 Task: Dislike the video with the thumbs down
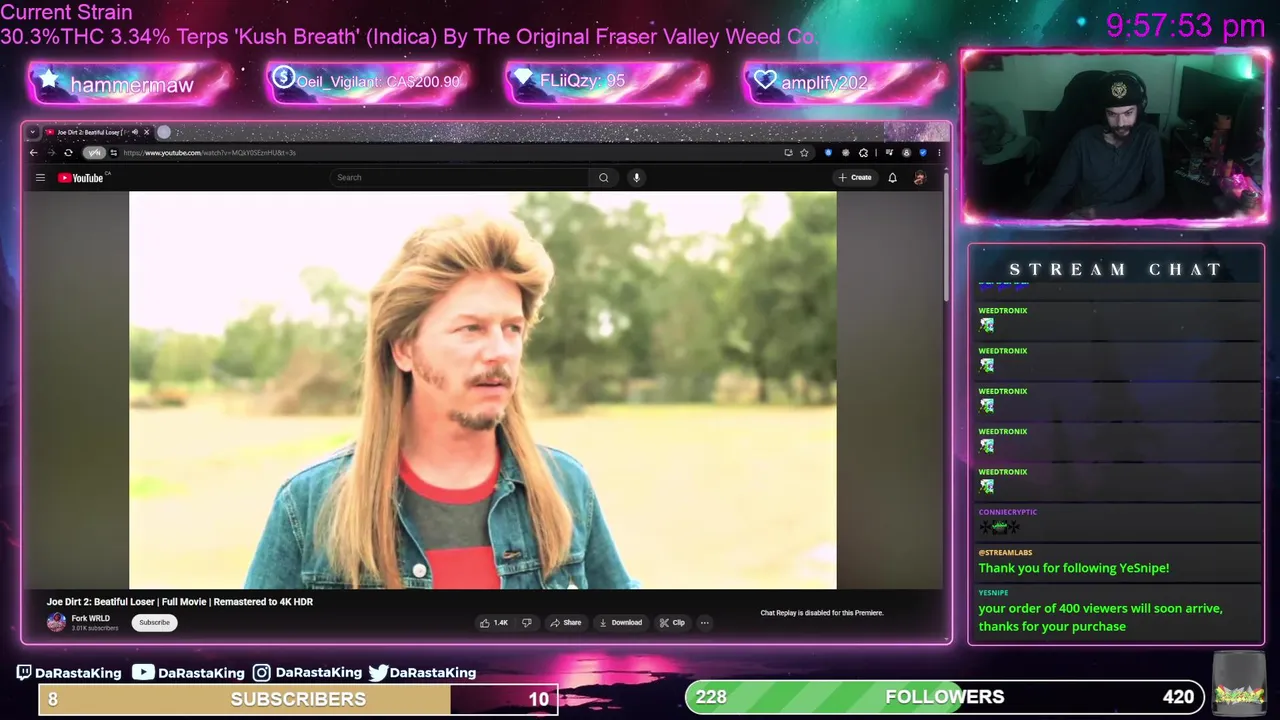tap(527, 623)
